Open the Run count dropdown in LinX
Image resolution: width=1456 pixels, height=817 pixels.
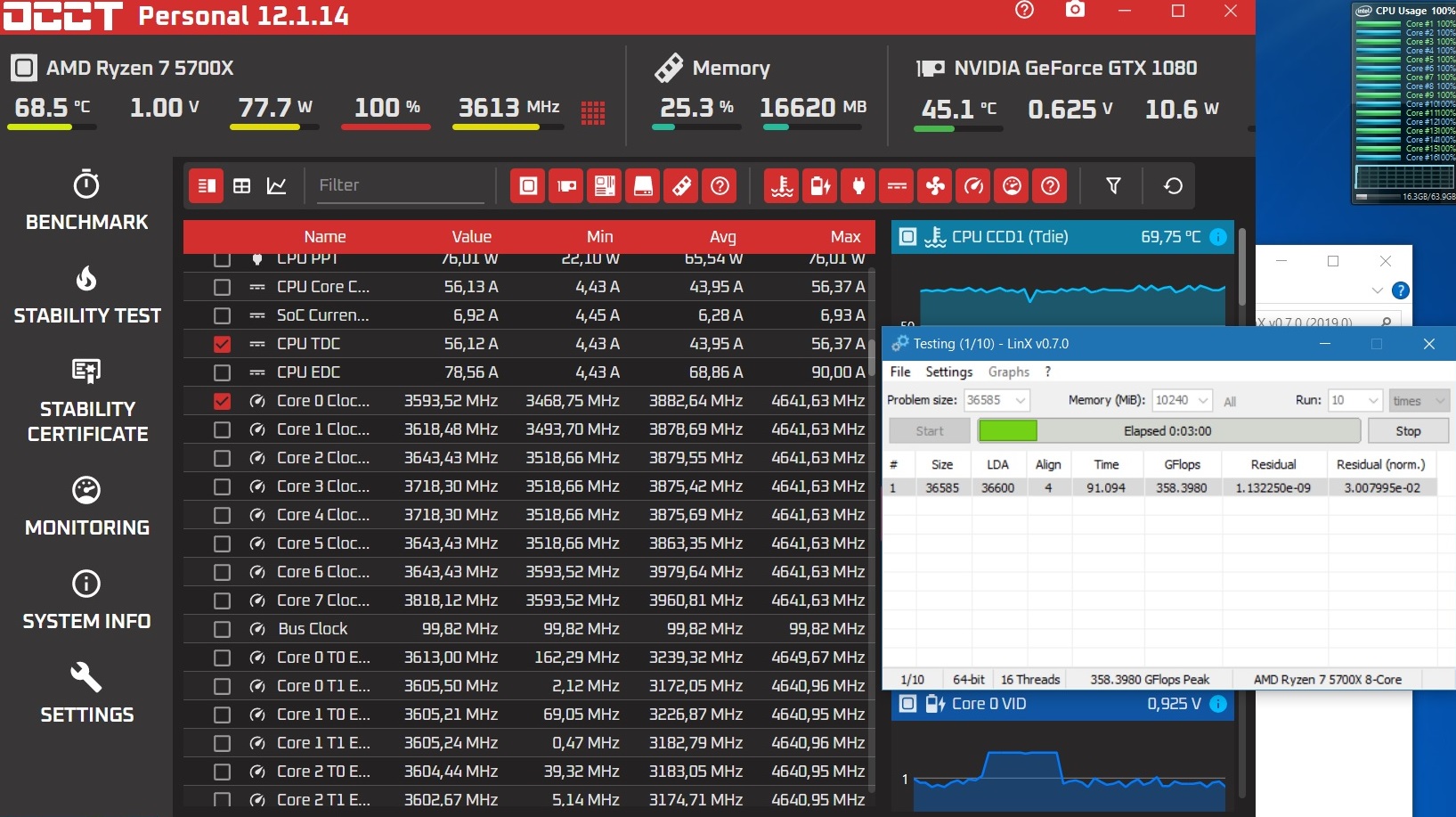pyautogui.click(x=1373, y=401)
